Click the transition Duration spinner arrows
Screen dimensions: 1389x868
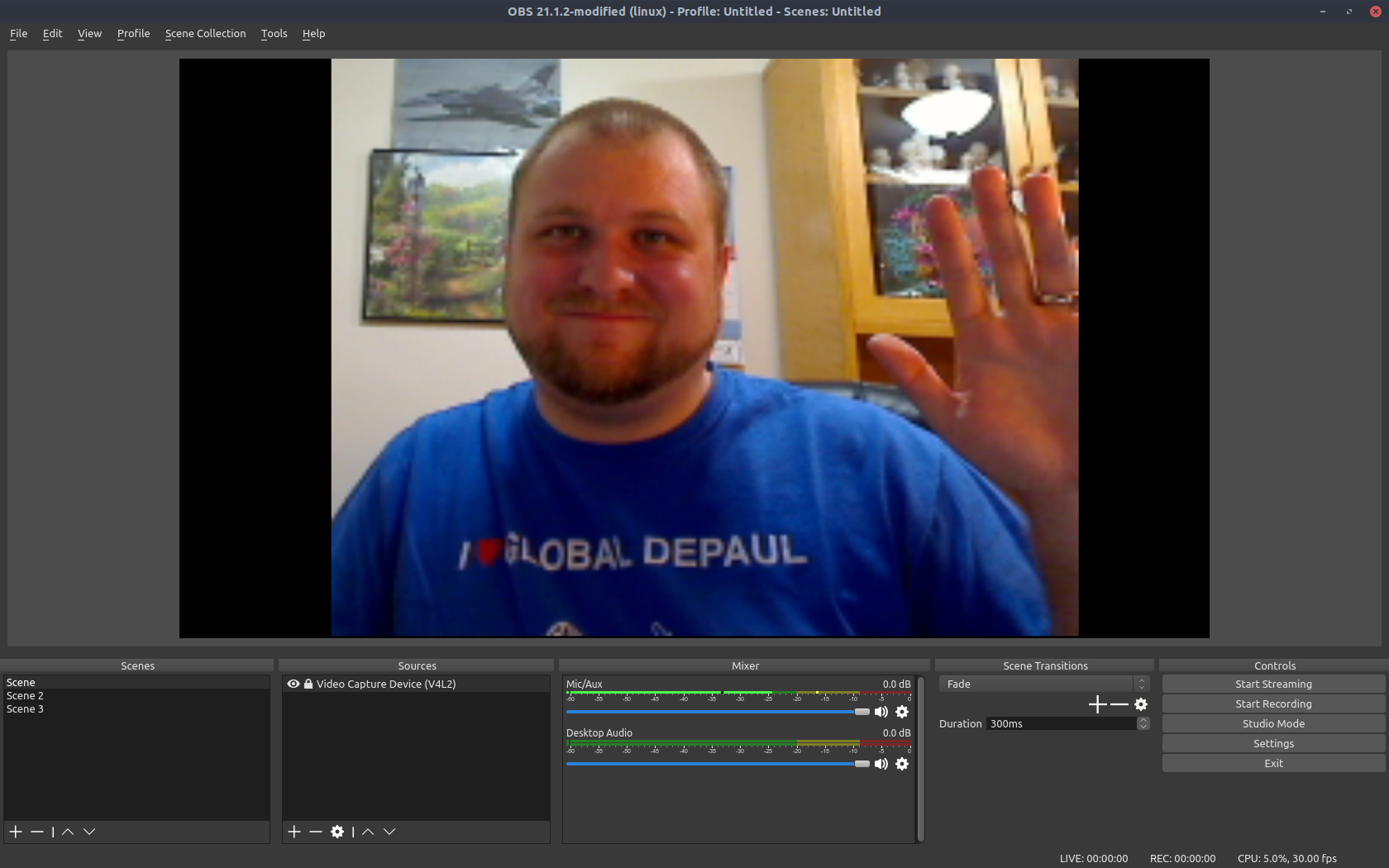point(1143,723)
